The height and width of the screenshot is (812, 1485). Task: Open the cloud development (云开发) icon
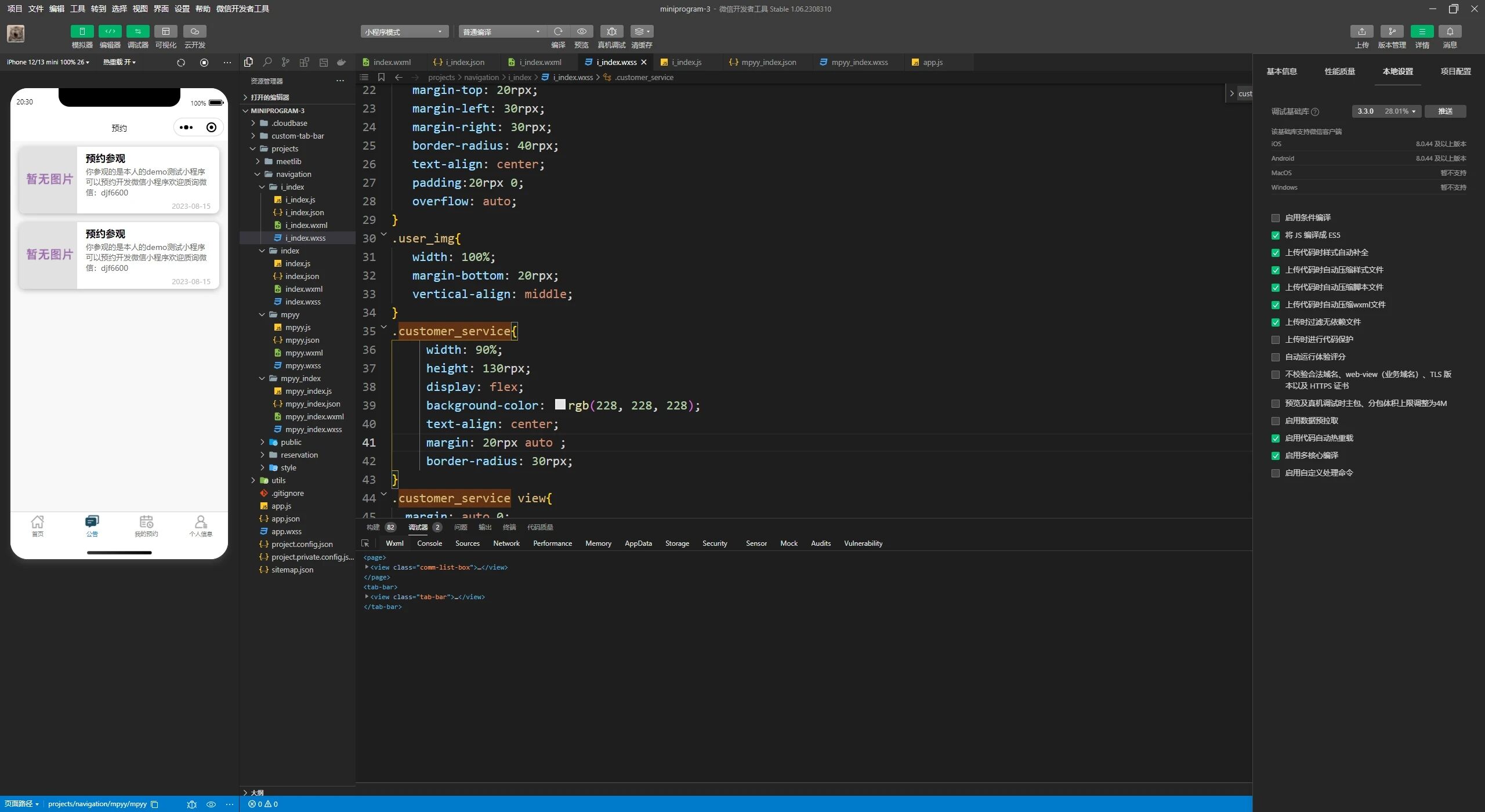click(195, 31)
